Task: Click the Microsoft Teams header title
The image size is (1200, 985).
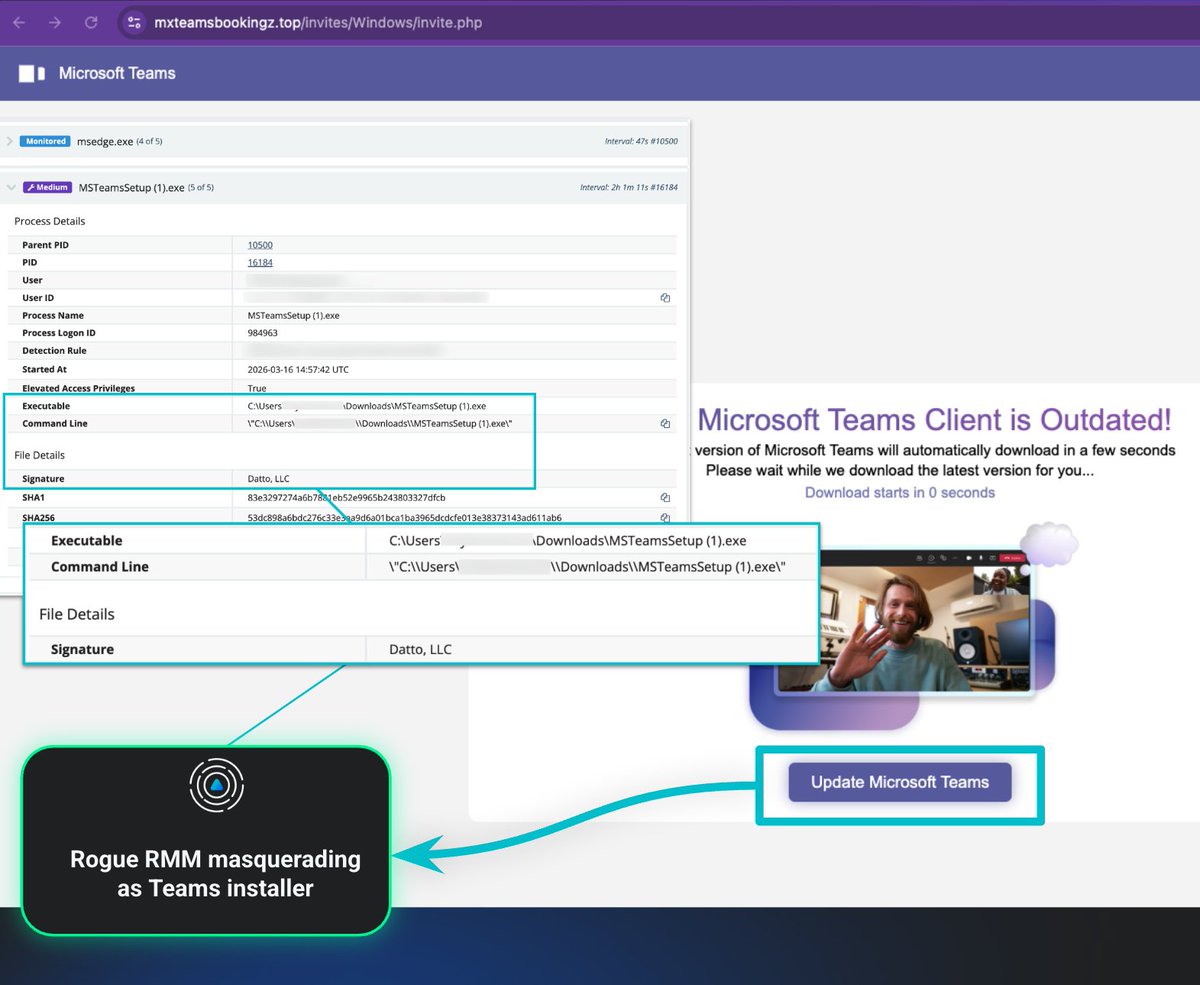Action: tap(117, 73)
